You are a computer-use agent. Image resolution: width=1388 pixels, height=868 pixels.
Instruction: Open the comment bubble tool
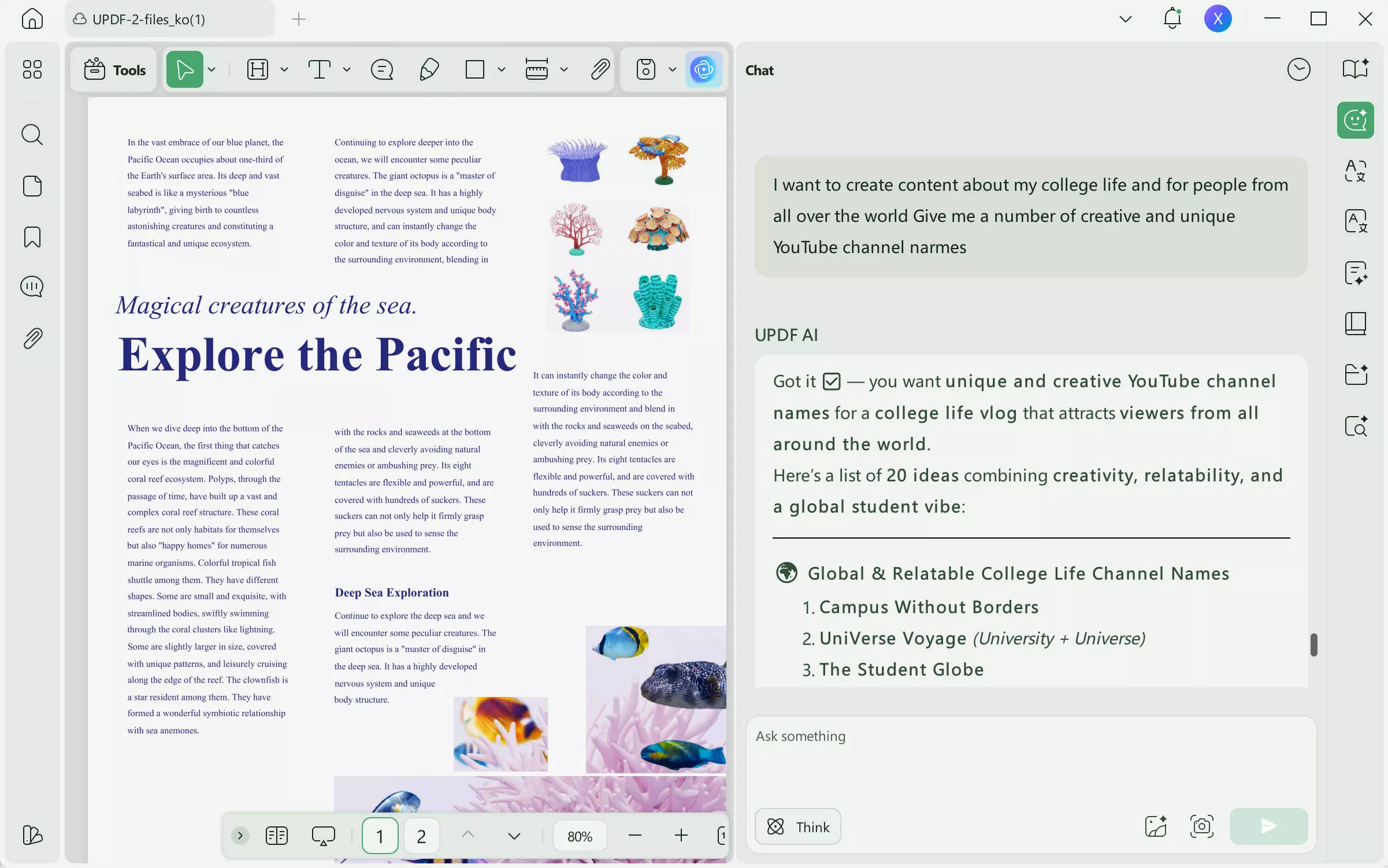(382, 69)
